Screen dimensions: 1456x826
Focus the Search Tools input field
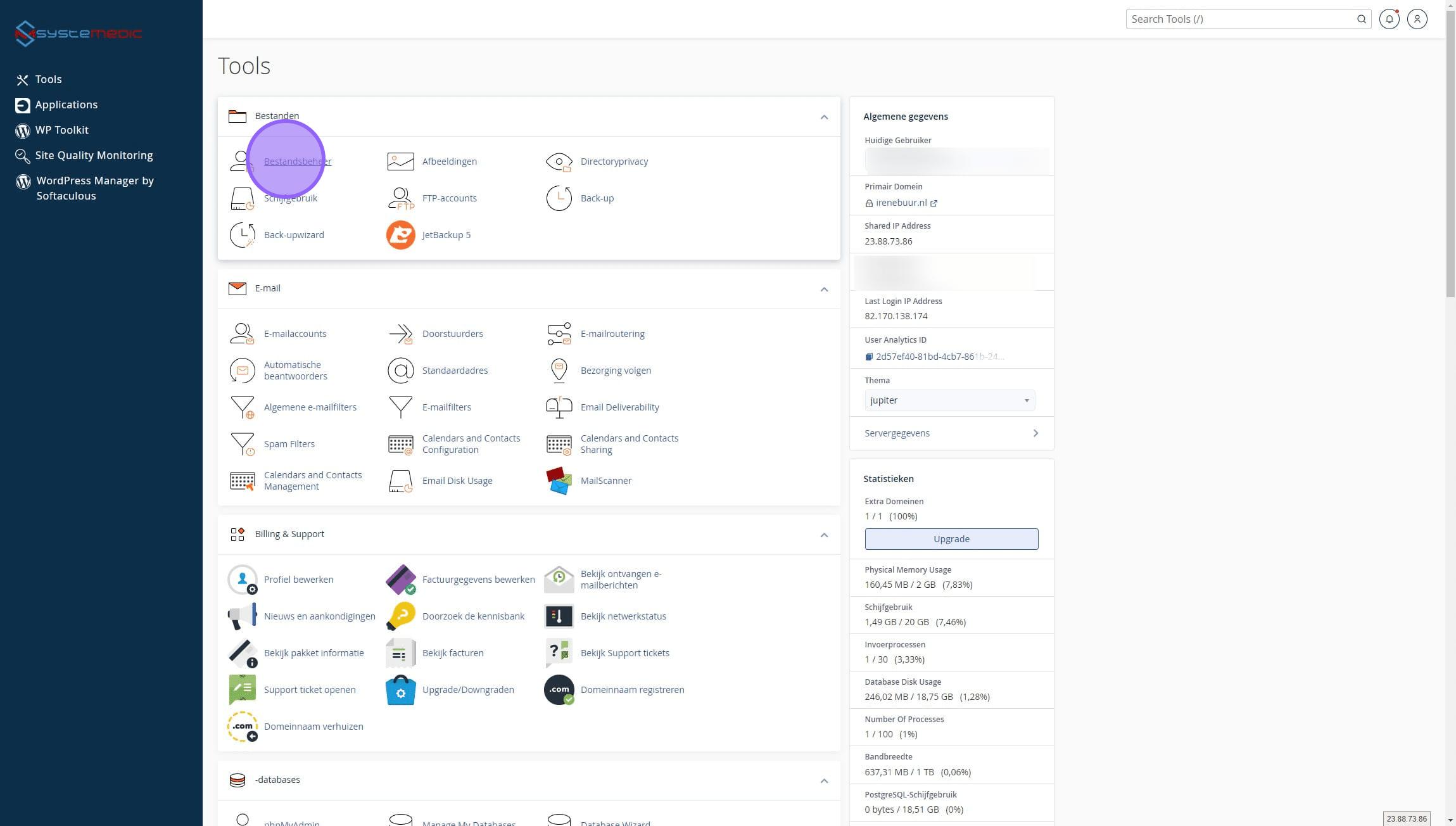tap(1240, 19)
